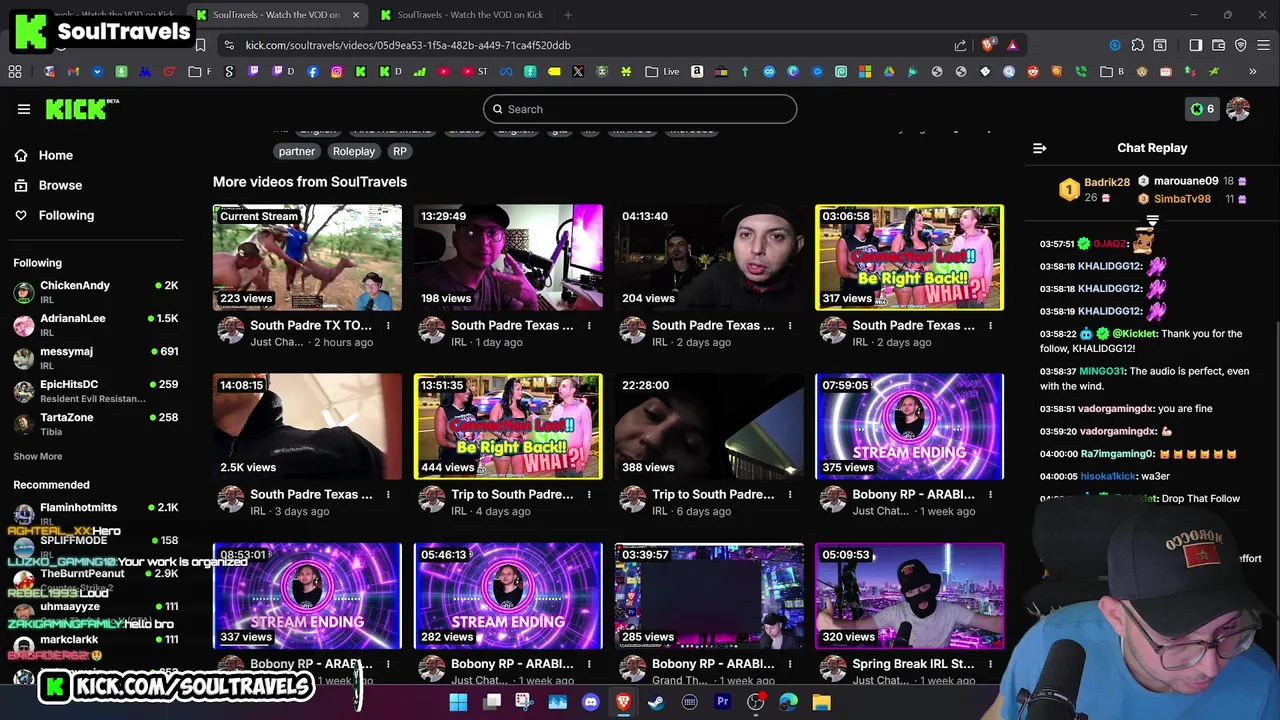Open Brave Rewards triangle icon

tap(1012, 45)
